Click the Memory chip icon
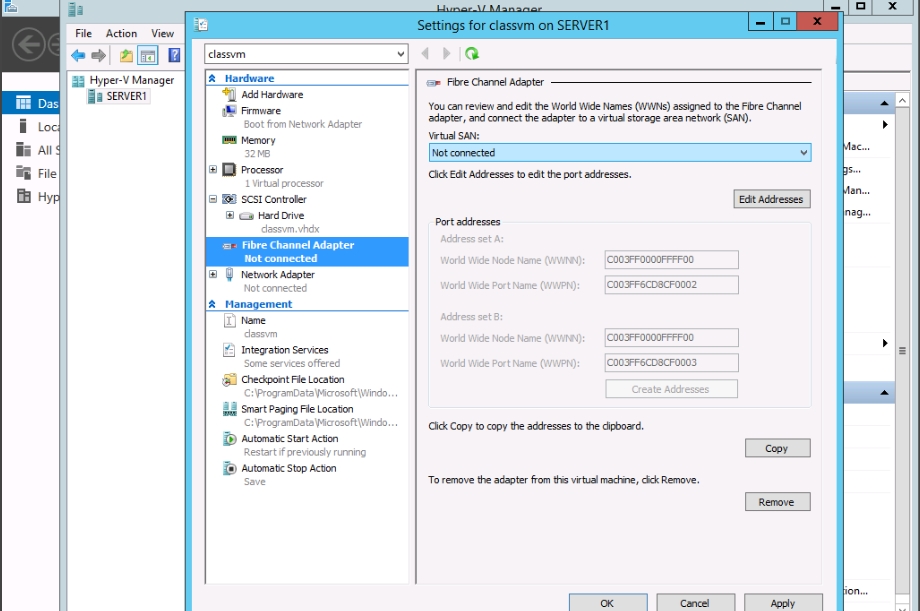This screenshot has height=611, width=920. [229, 140]
